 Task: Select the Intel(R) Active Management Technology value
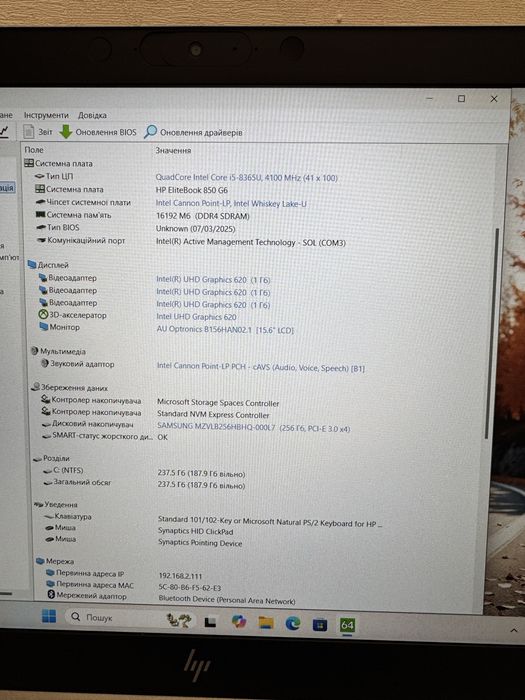tap(251, 242)
